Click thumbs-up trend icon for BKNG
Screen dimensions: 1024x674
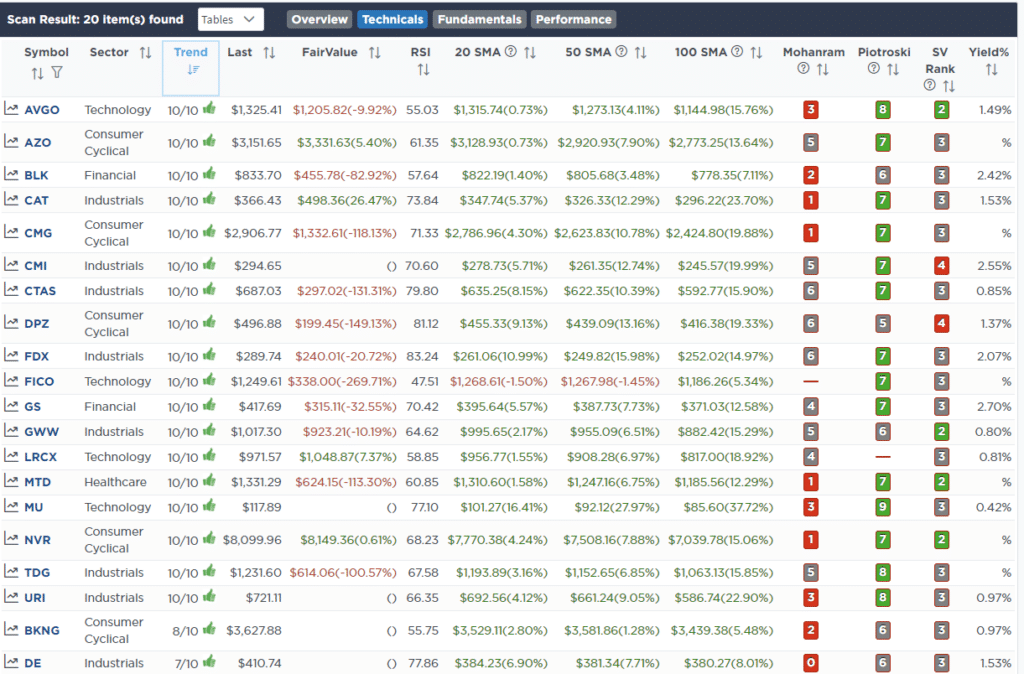click(x=209, y=629)
